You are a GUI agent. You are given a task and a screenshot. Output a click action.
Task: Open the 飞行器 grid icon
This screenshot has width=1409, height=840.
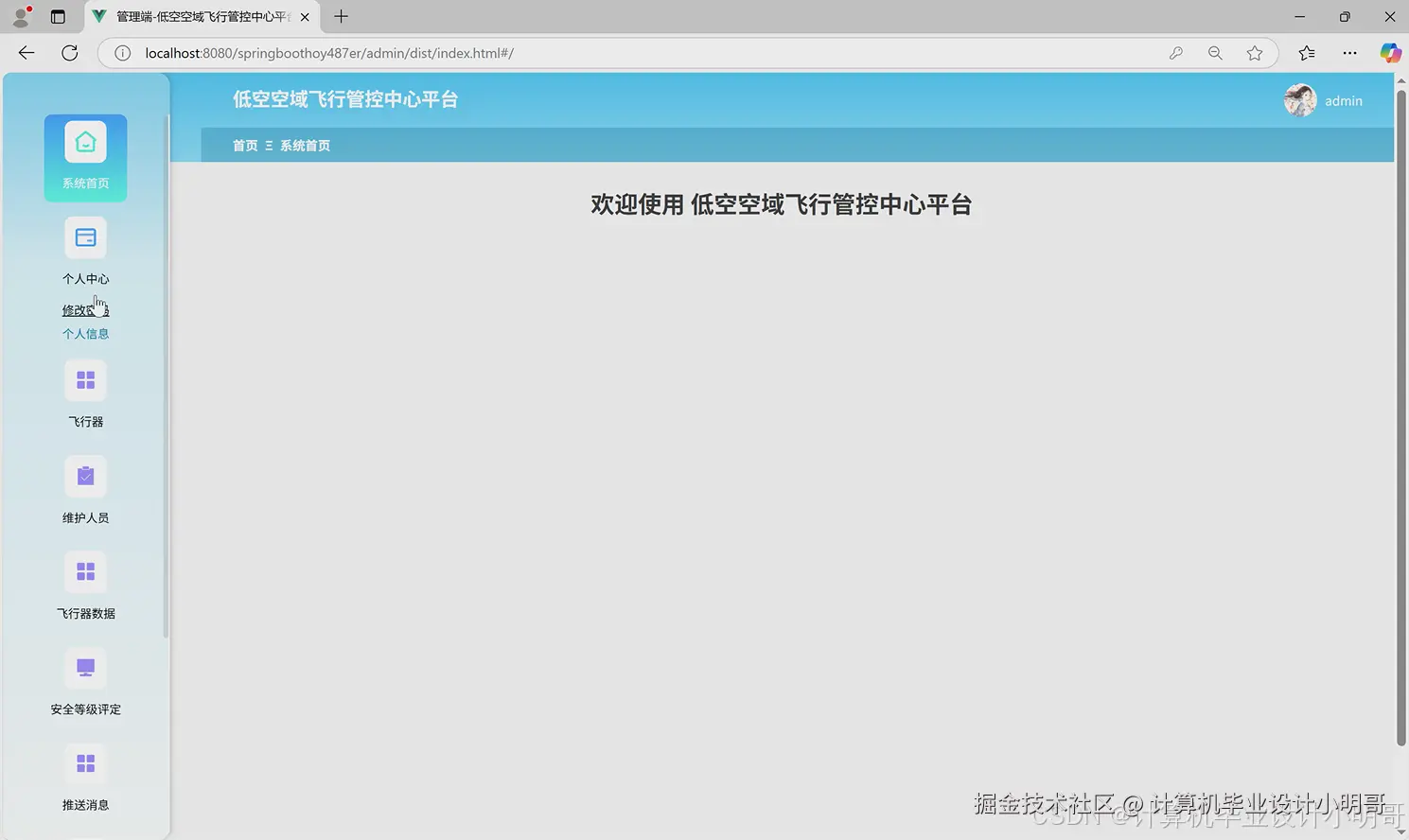[85, 378]
